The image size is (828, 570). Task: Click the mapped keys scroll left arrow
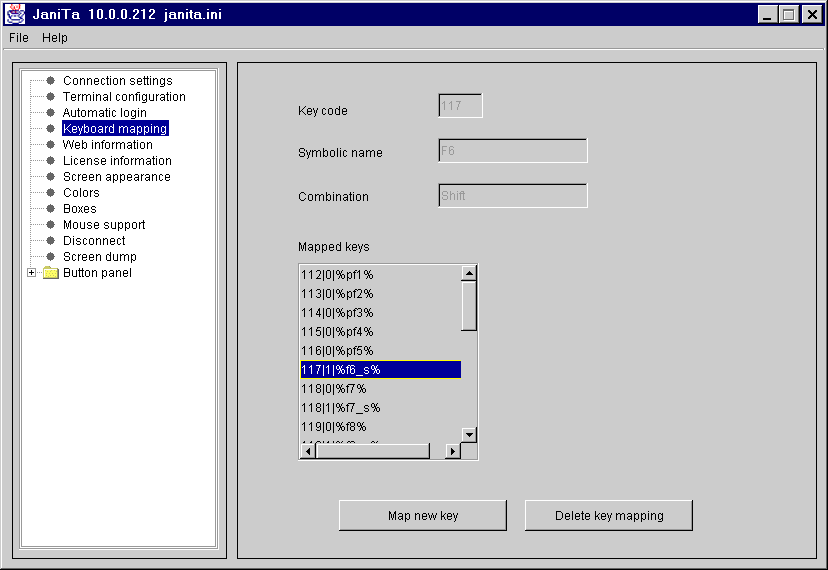tap(308, 451)
